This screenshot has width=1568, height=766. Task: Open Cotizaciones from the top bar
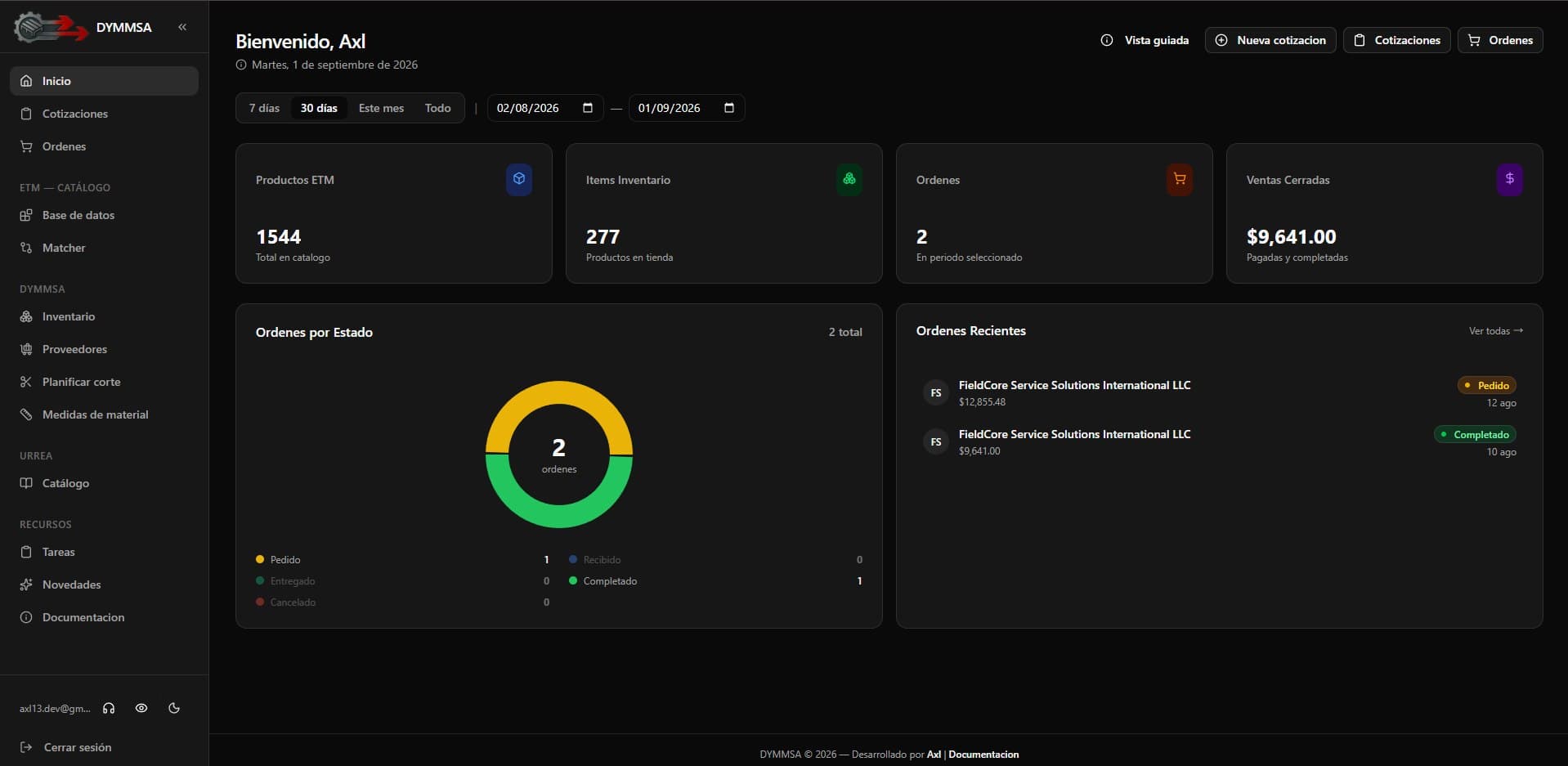pos(1397,40)
